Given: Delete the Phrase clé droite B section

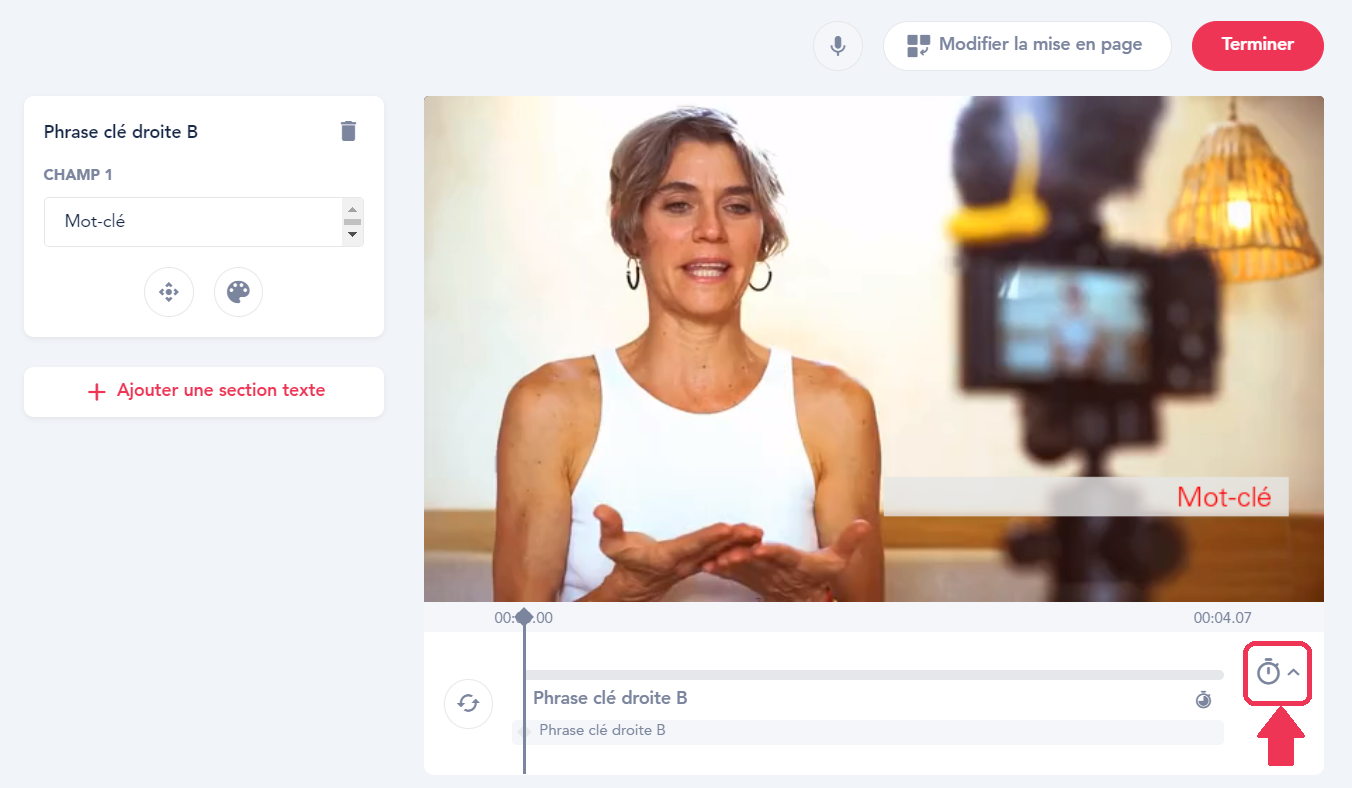Looking at the screenshot, I should (348, 131).
